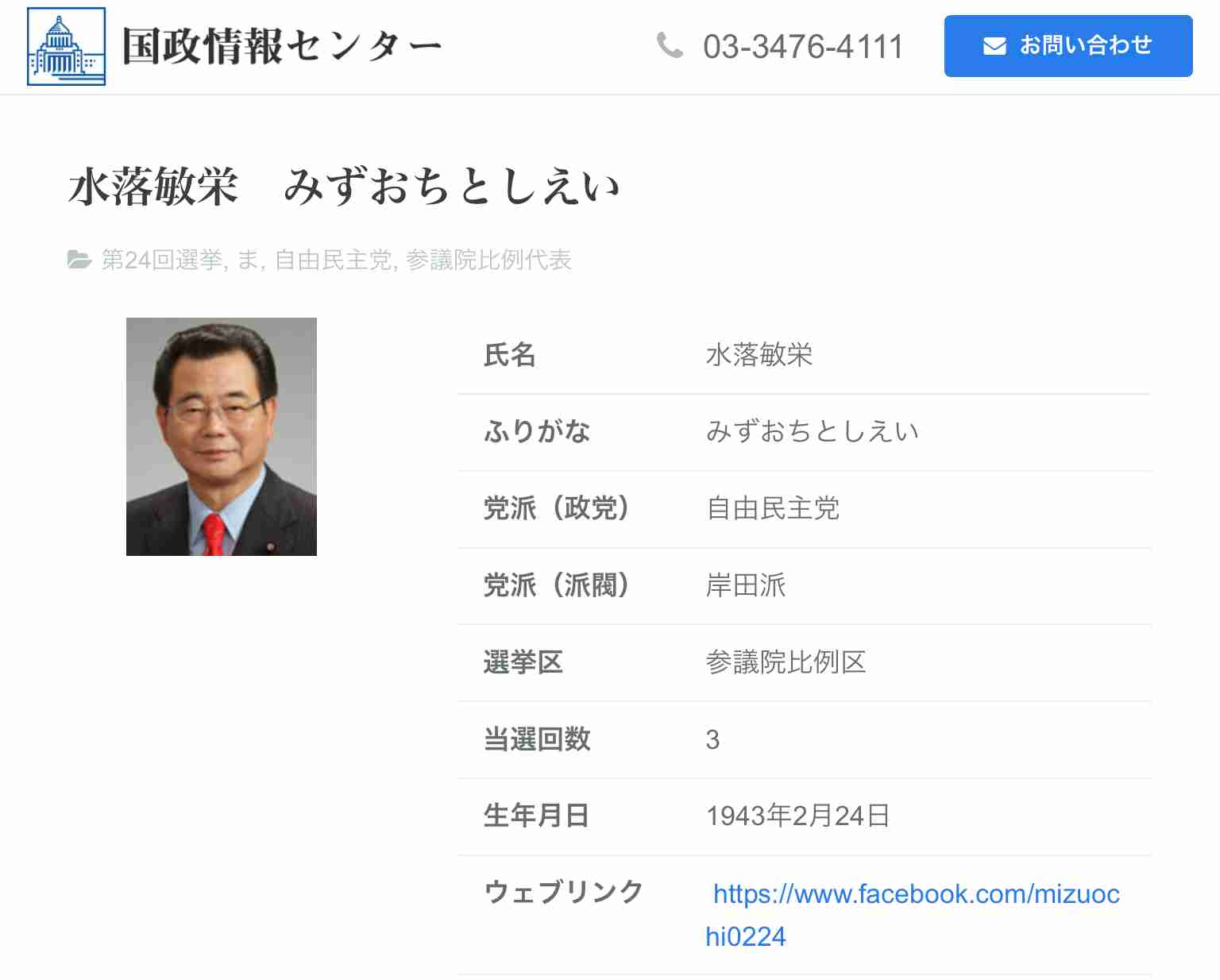The image size is (1220, 980).
Task: Click the 1943年2月24日 birthdate value
Action: [x=797, y=816]
